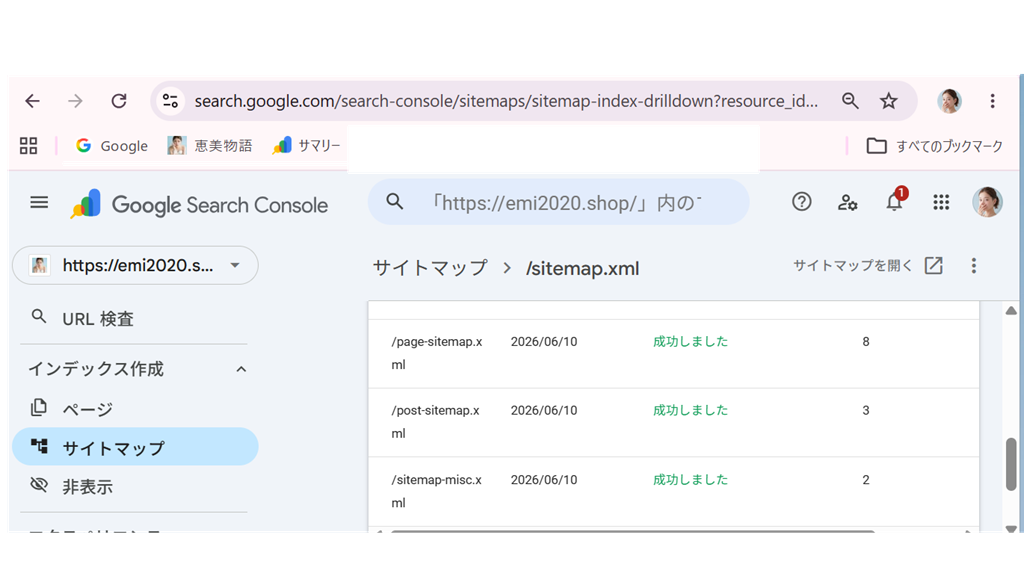The height and width of the screenshot is (579, 1024).
Task: Click the browser address bar URL
Action: point(505,101)
